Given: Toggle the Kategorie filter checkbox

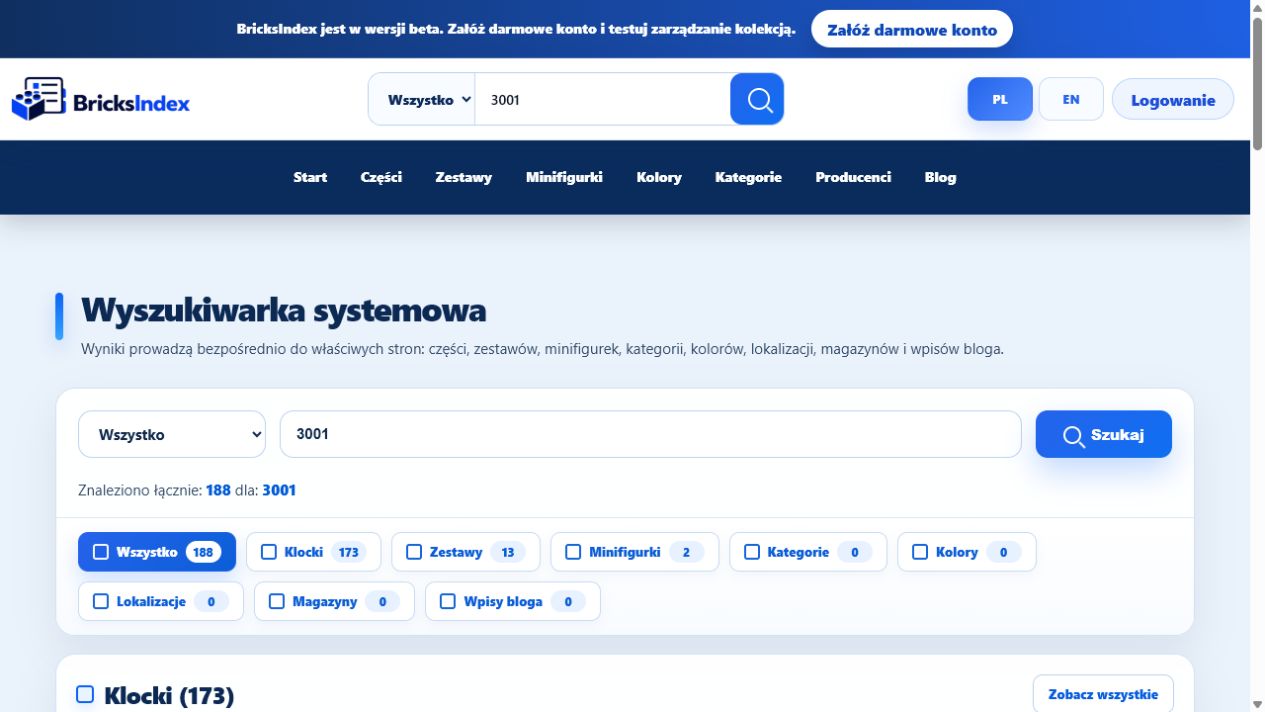Looking at the screenshot, I should (752, 552).
